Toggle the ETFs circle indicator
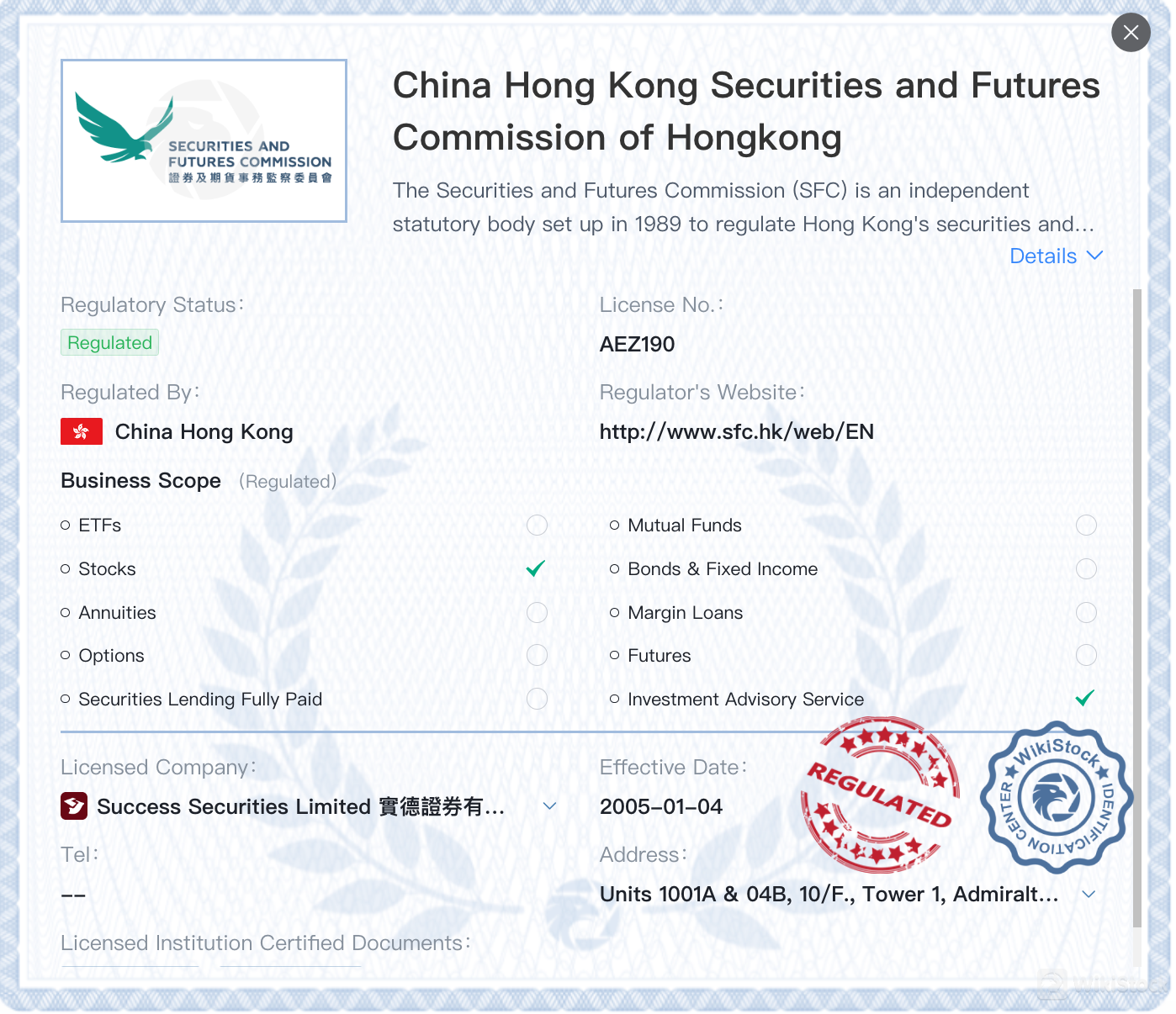This screenshot has height=1014, width=1176. coord(537,525)
